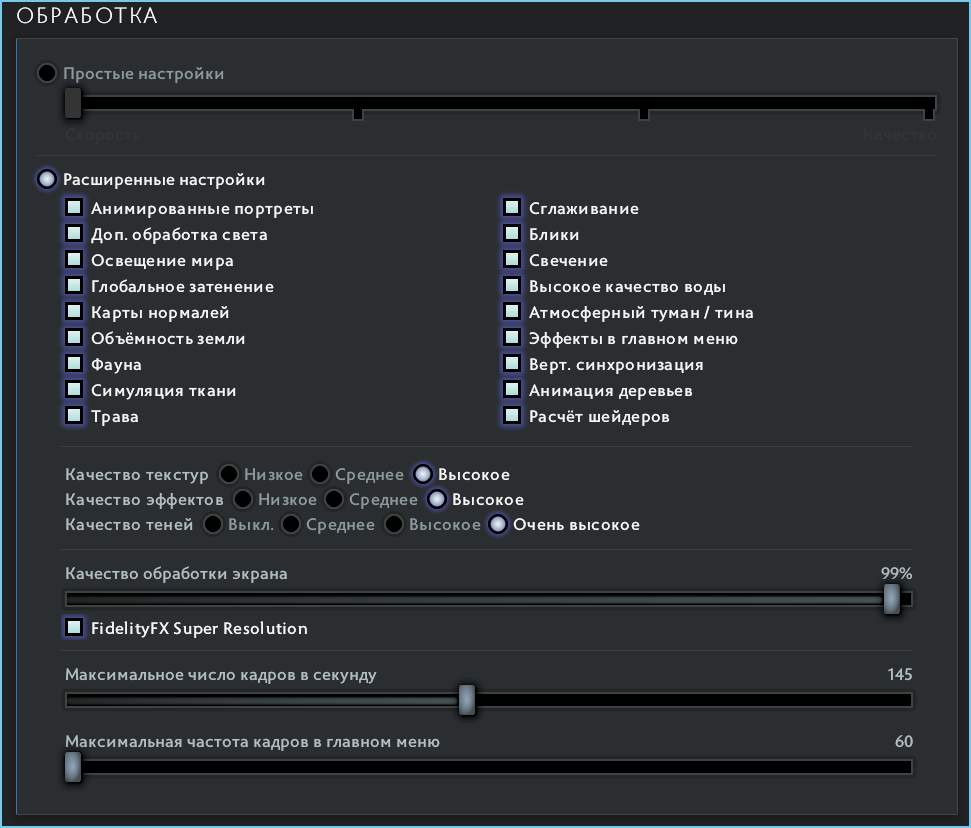Toggle the Глобальное затенение option
The width and height of the screenshot is (971, 828).
74,286
